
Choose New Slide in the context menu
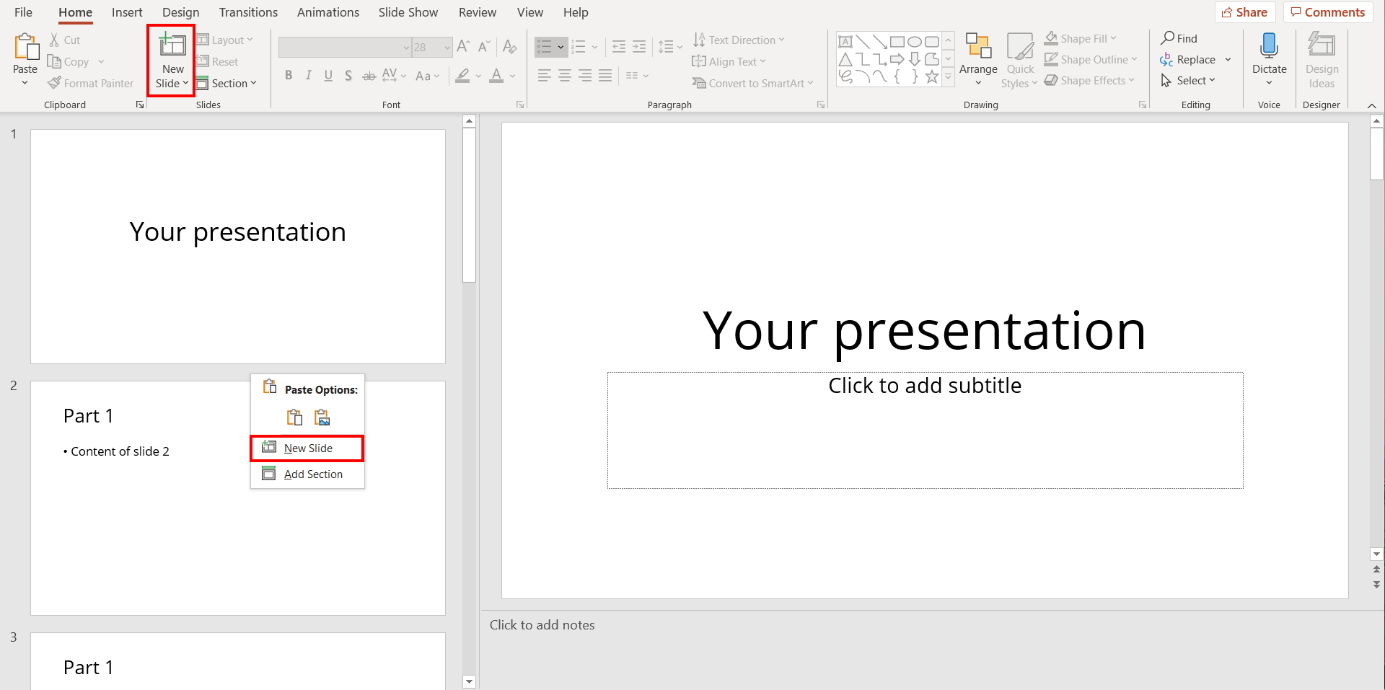307,448
